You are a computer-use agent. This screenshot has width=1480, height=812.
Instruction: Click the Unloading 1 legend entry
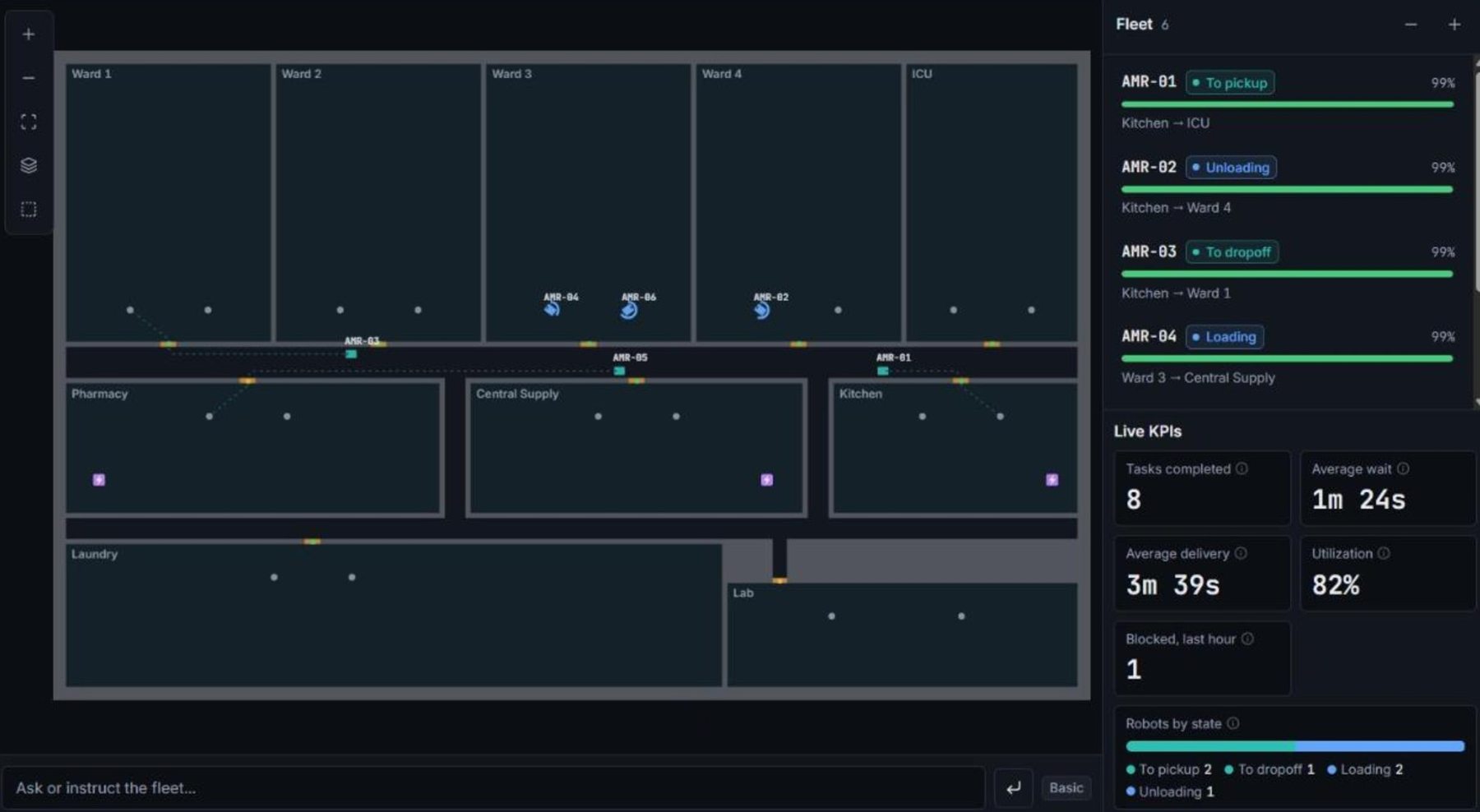[x=1169, y=791]
